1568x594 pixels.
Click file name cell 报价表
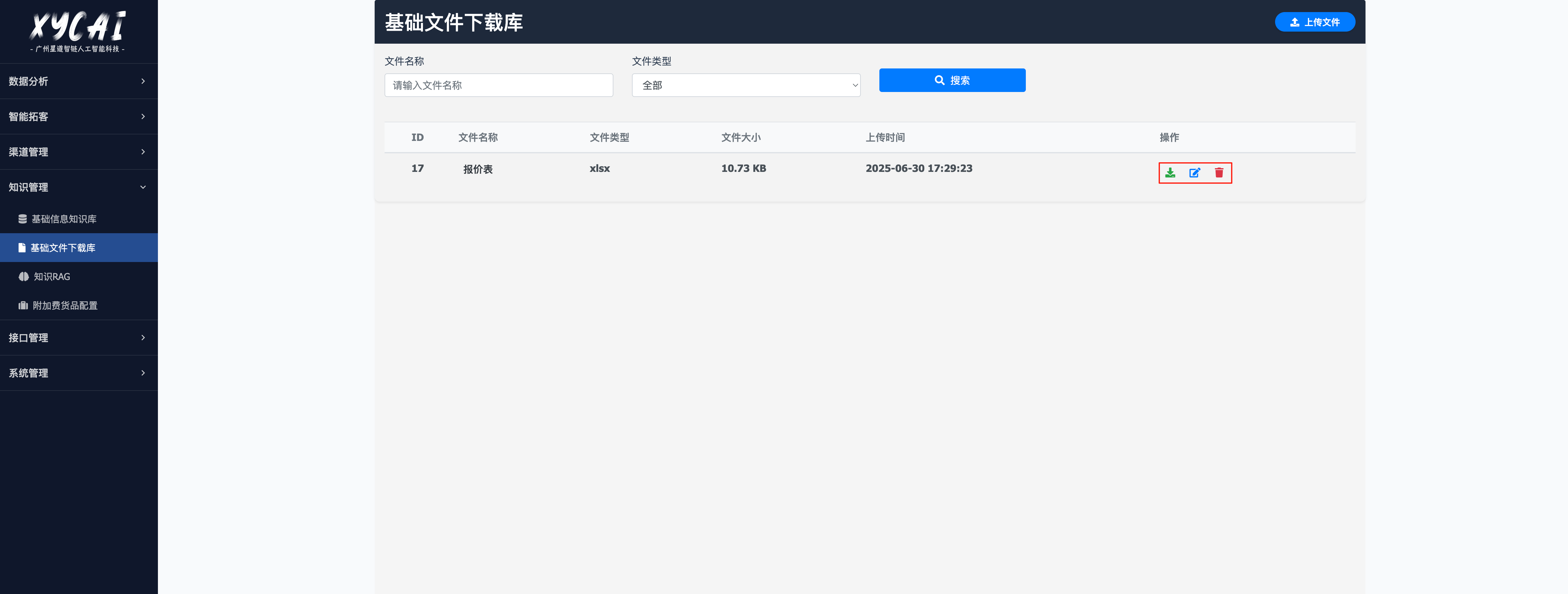[478, 169]
